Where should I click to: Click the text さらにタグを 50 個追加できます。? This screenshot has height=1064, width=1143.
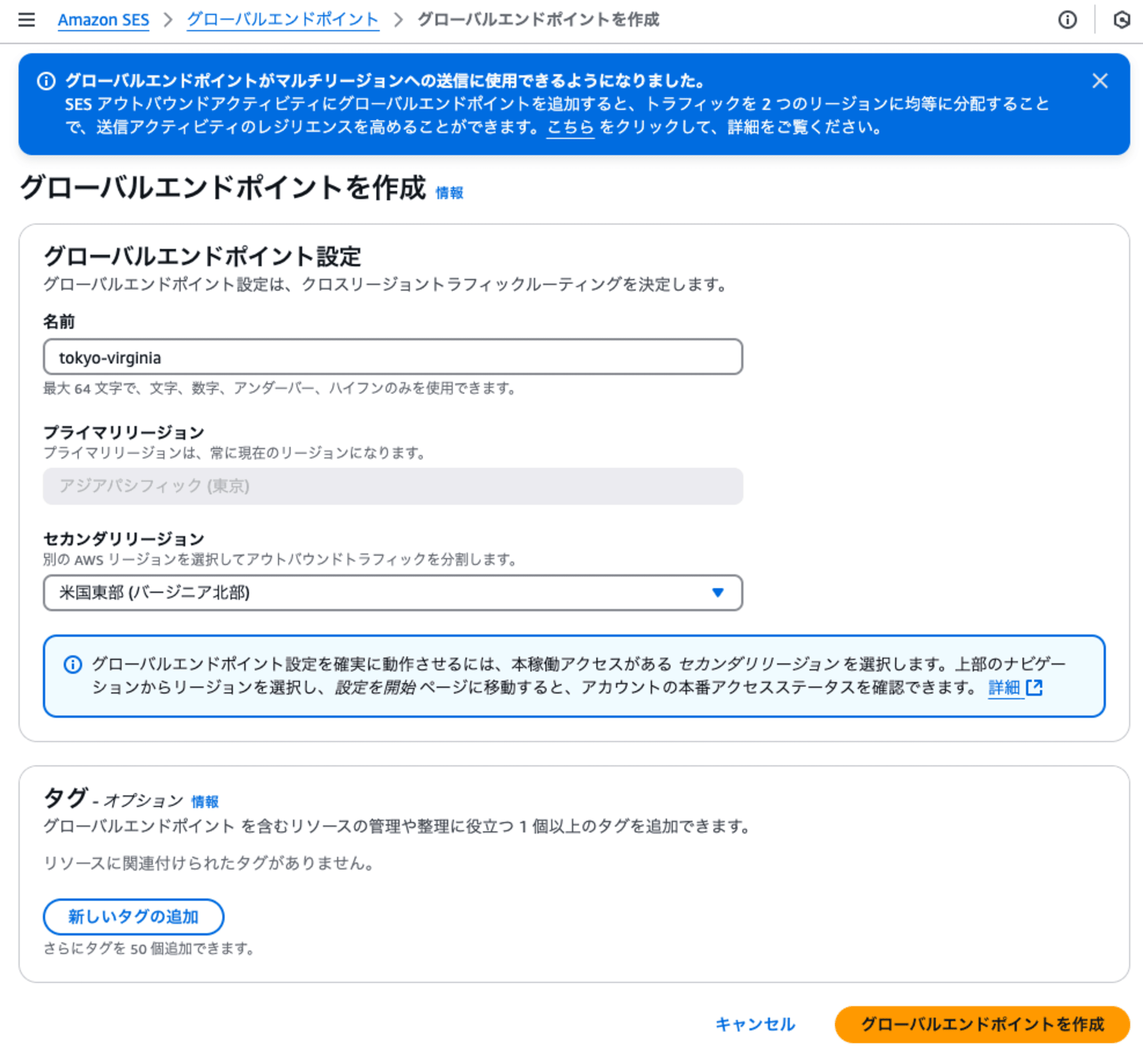(x=149, y=949)
